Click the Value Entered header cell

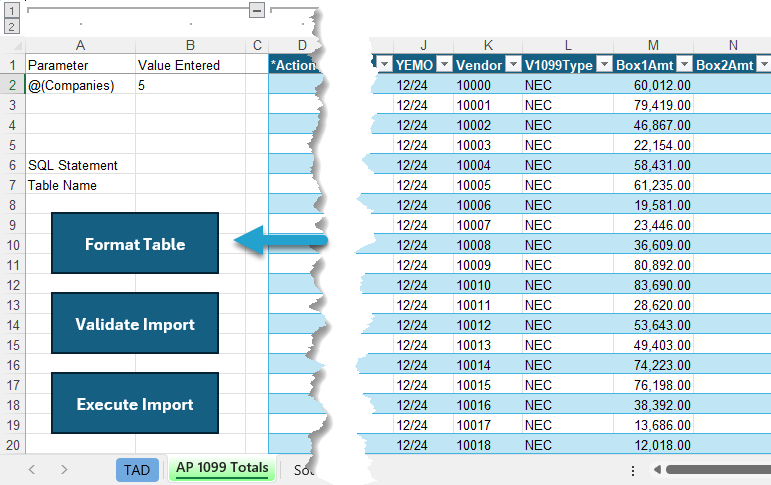[x=190, y=65]
